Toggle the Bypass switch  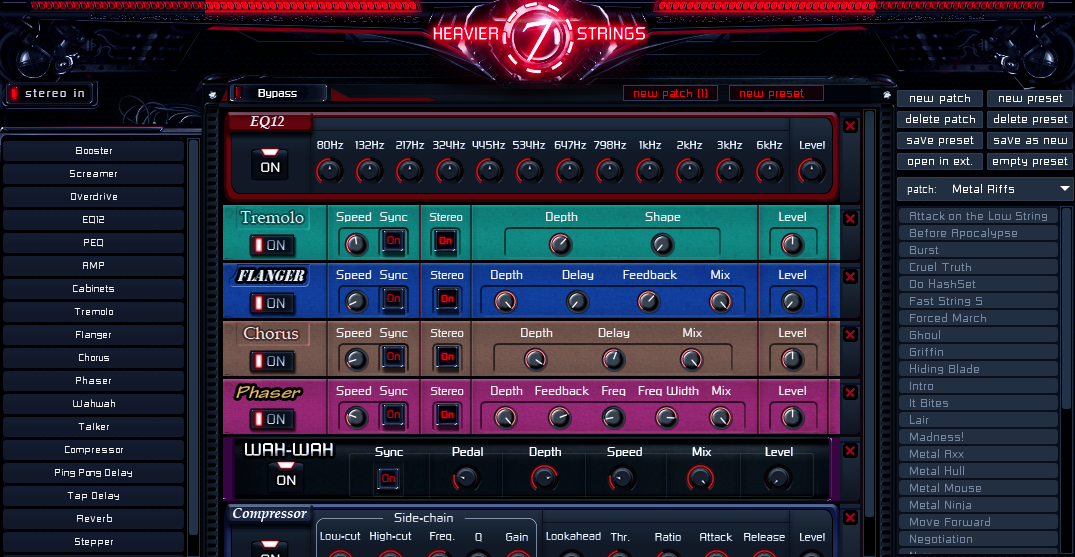pyautogui.click(x=278, y=93)
